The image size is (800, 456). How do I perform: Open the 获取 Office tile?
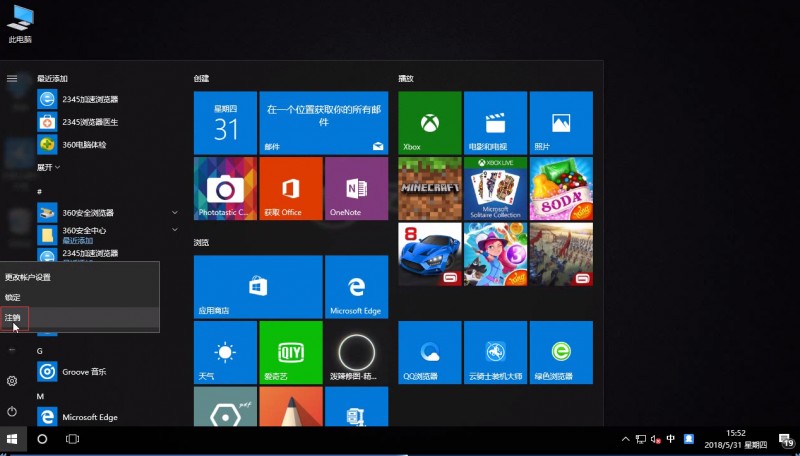coord(291,189)
